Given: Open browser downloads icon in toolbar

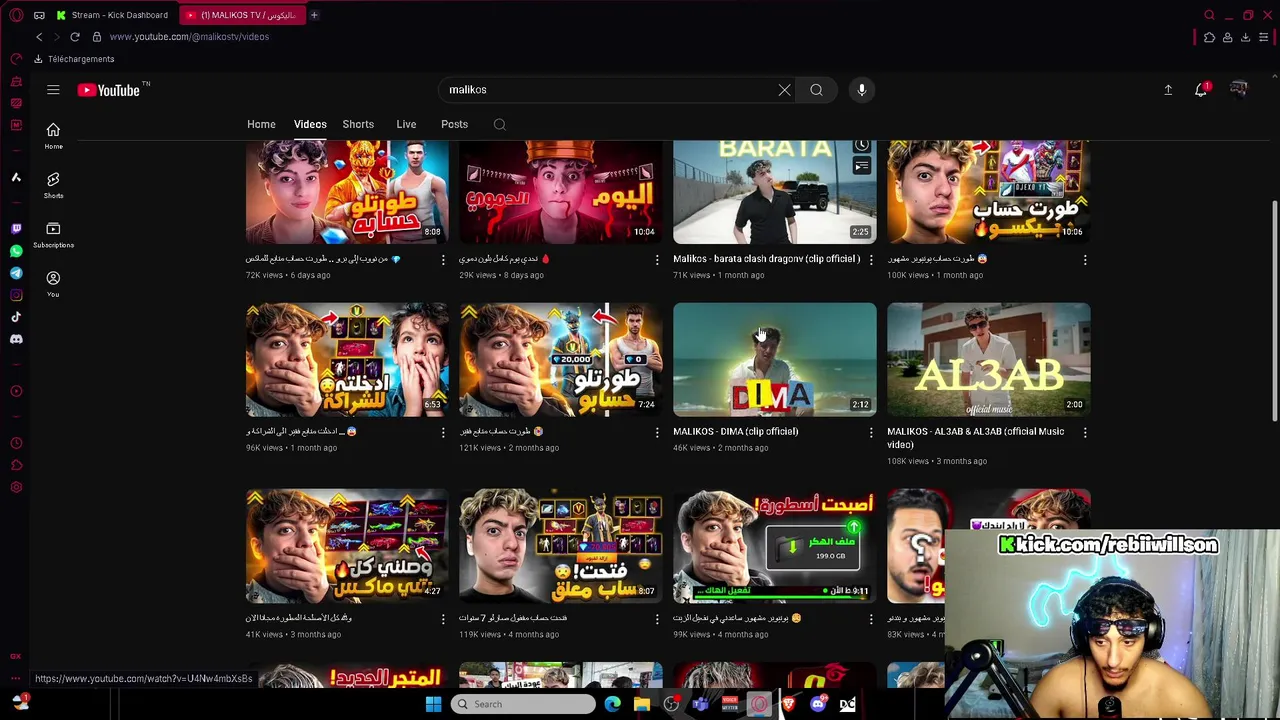Looking at the screenshot, I should (1245, 37).
